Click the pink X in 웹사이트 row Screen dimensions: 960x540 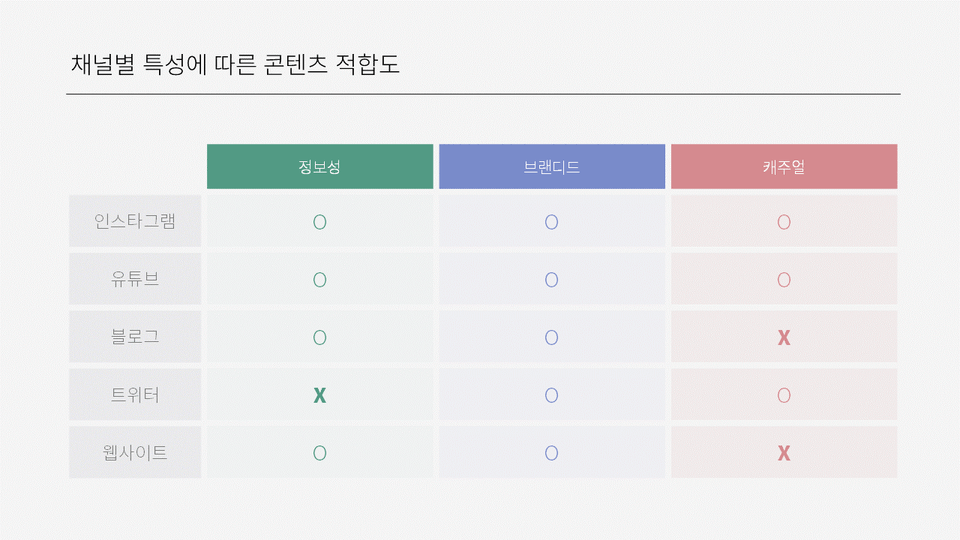pyautogui.click(x=784, y=453)
